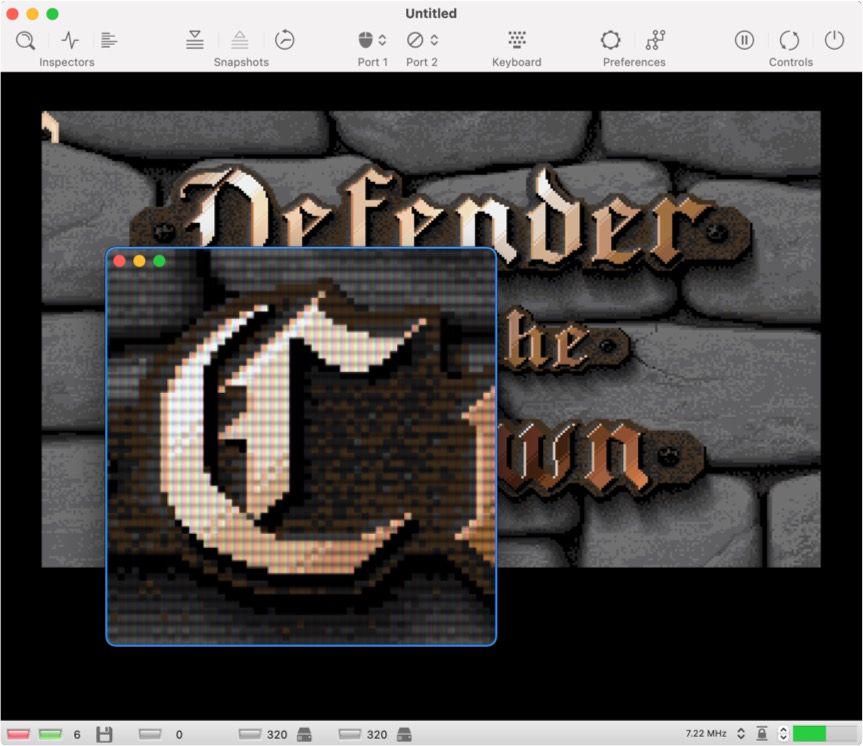This screenshot has width=863, height=746.
Task: Power off the emulator
Action: click(834, 40)
